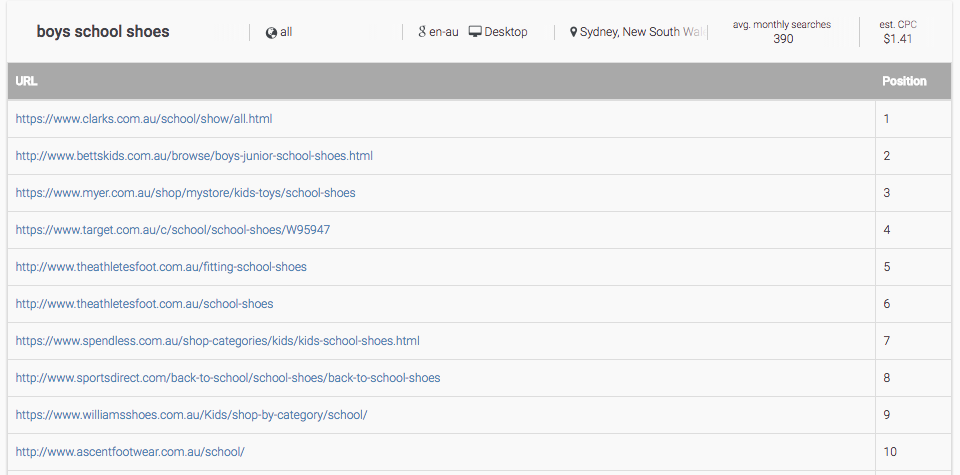Click position cell 9 for williamsshoes

(913, 414)
